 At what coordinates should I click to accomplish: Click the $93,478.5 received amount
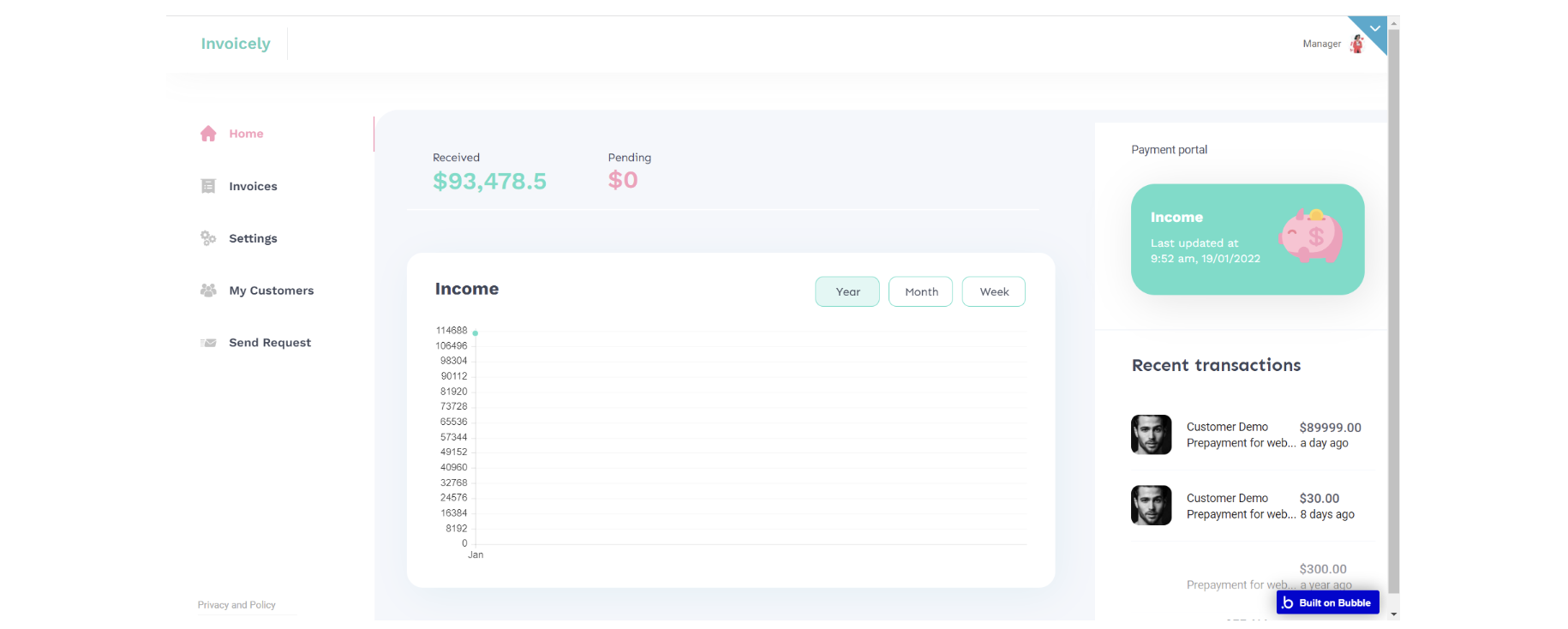489,181
